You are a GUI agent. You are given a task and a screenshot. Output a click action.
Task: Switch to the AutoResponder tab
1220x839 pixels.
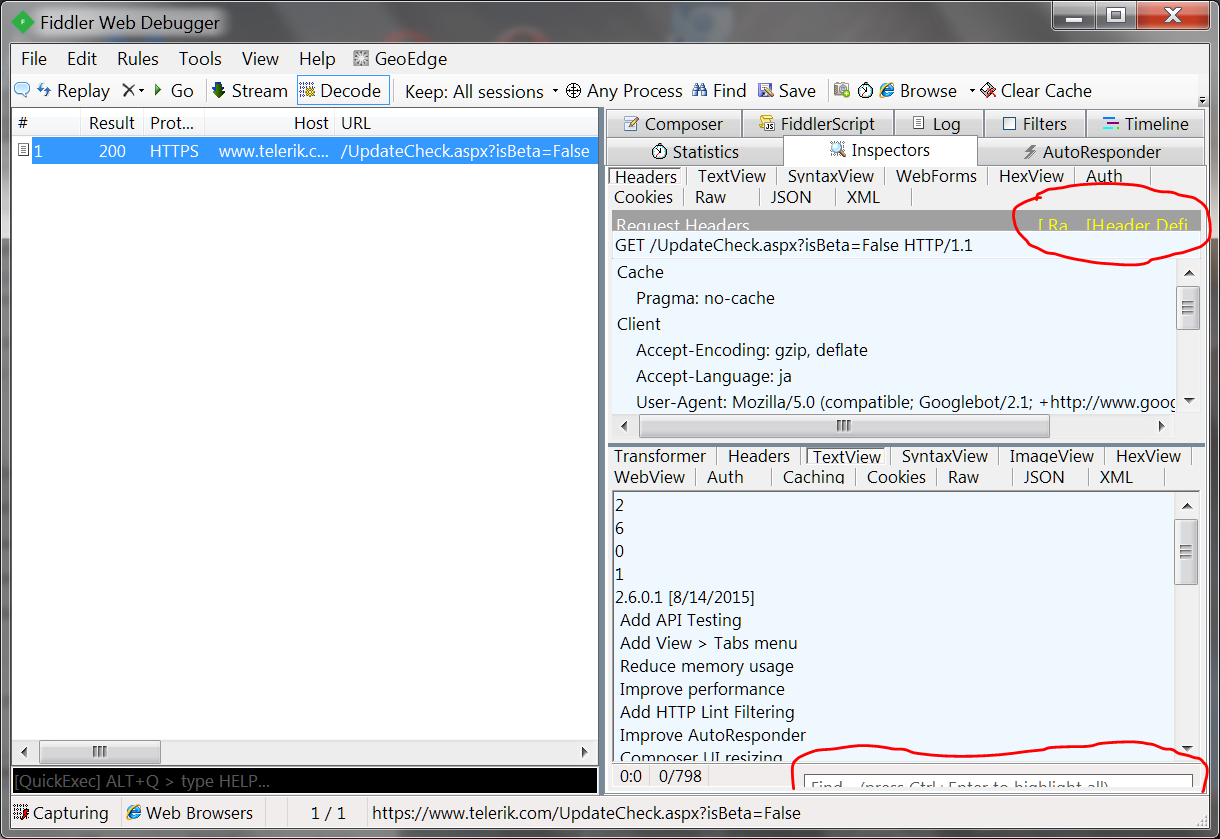tap(1091, 152)
